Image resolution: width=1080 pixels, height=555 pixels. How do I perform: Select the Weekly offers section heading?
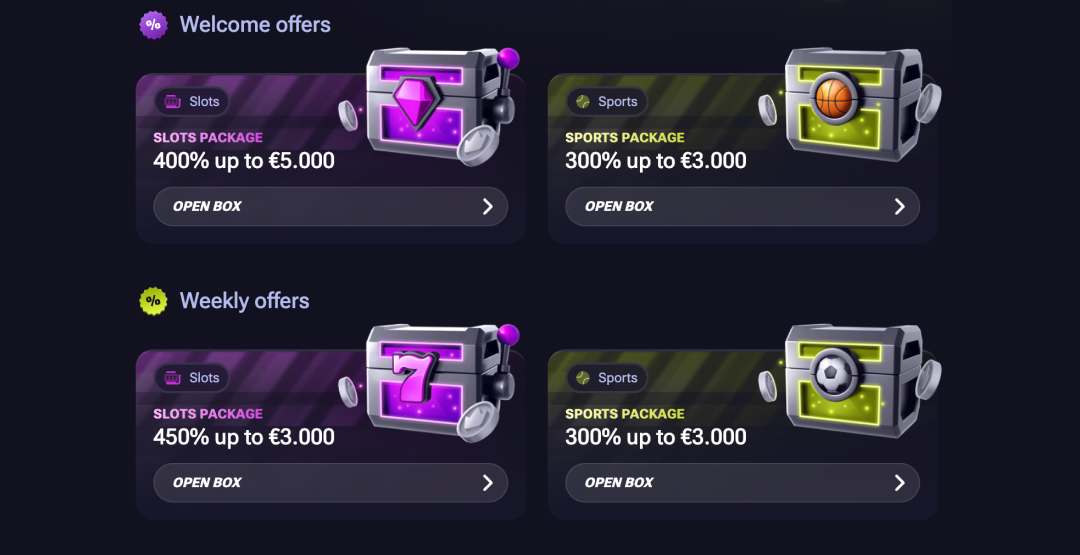click(x=244, y=301)
